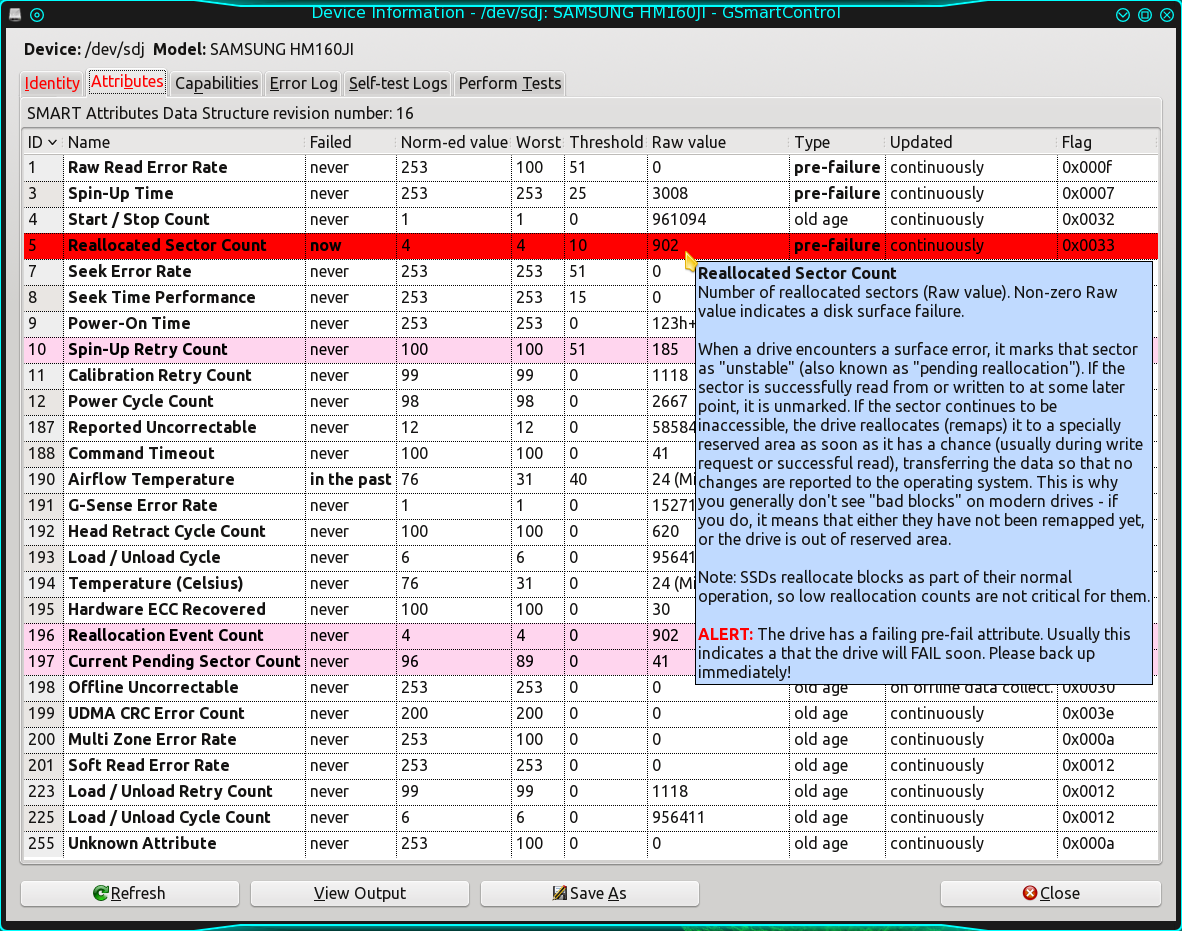Click the window menu icon in title bar
1182x931 pixels.
(x=15, y=14)
